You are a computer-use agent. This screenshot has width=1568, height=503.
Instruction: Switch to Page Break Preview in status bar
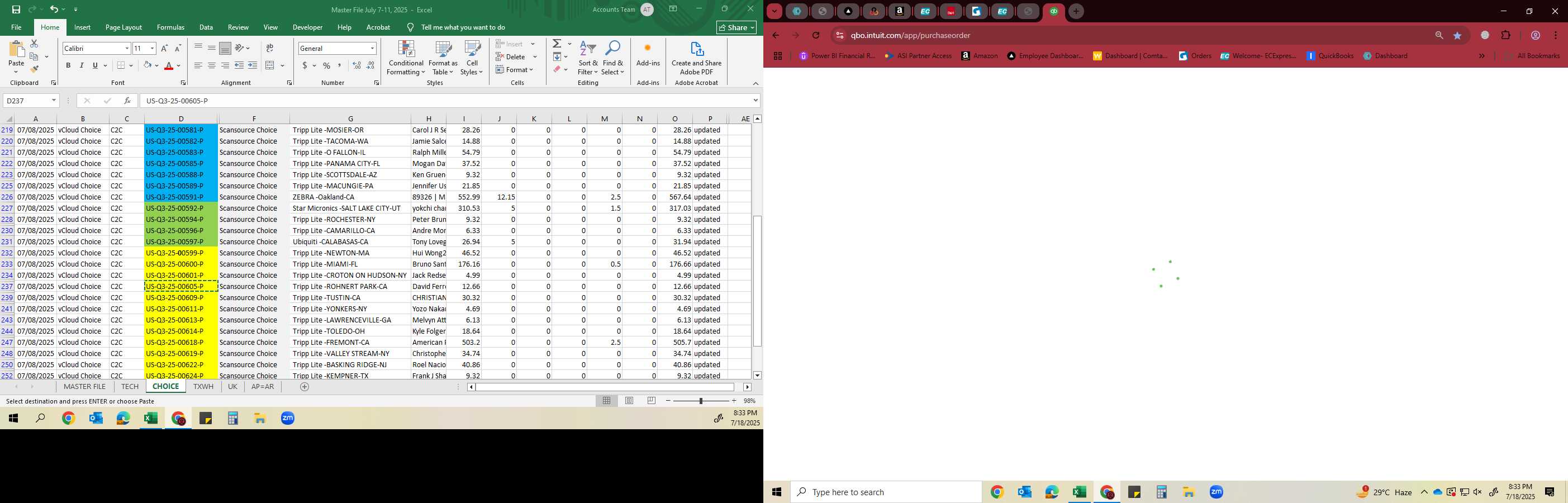tap(652, 401)
